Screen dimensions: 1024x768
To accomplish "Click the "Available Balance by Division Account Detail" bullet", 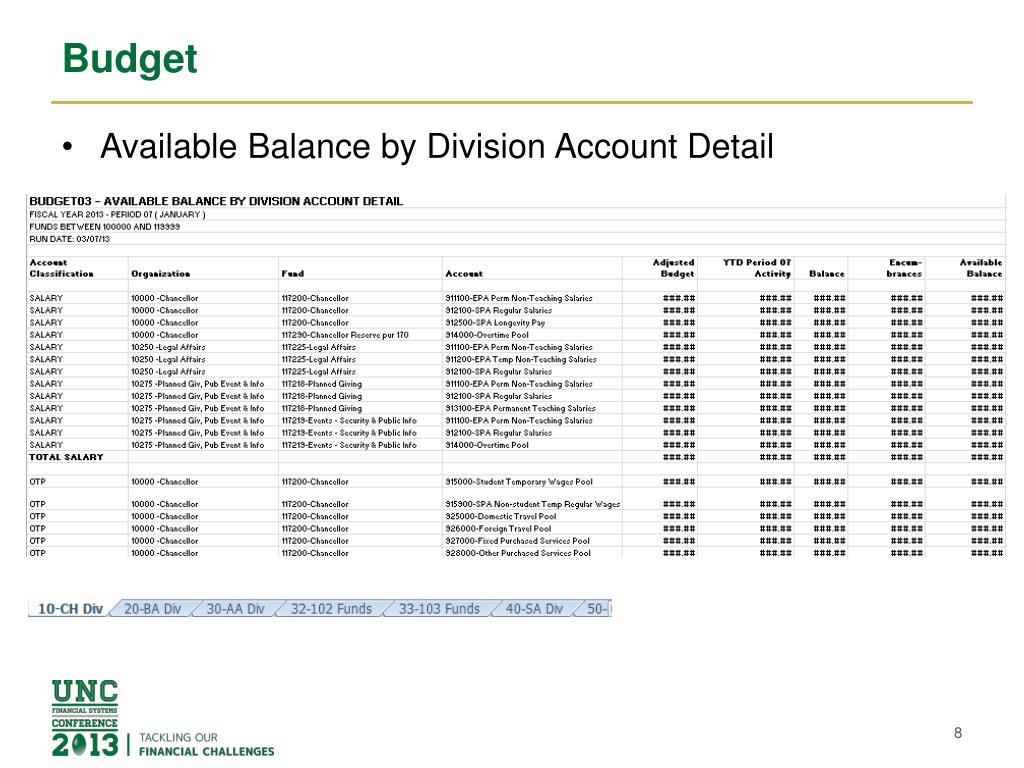I will click(x=436, y=146).
